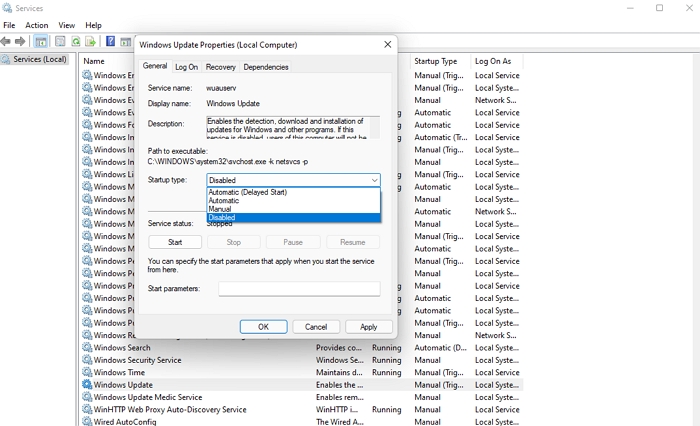Click the Back arrow in the toolbar

click(x=6, y=42)
